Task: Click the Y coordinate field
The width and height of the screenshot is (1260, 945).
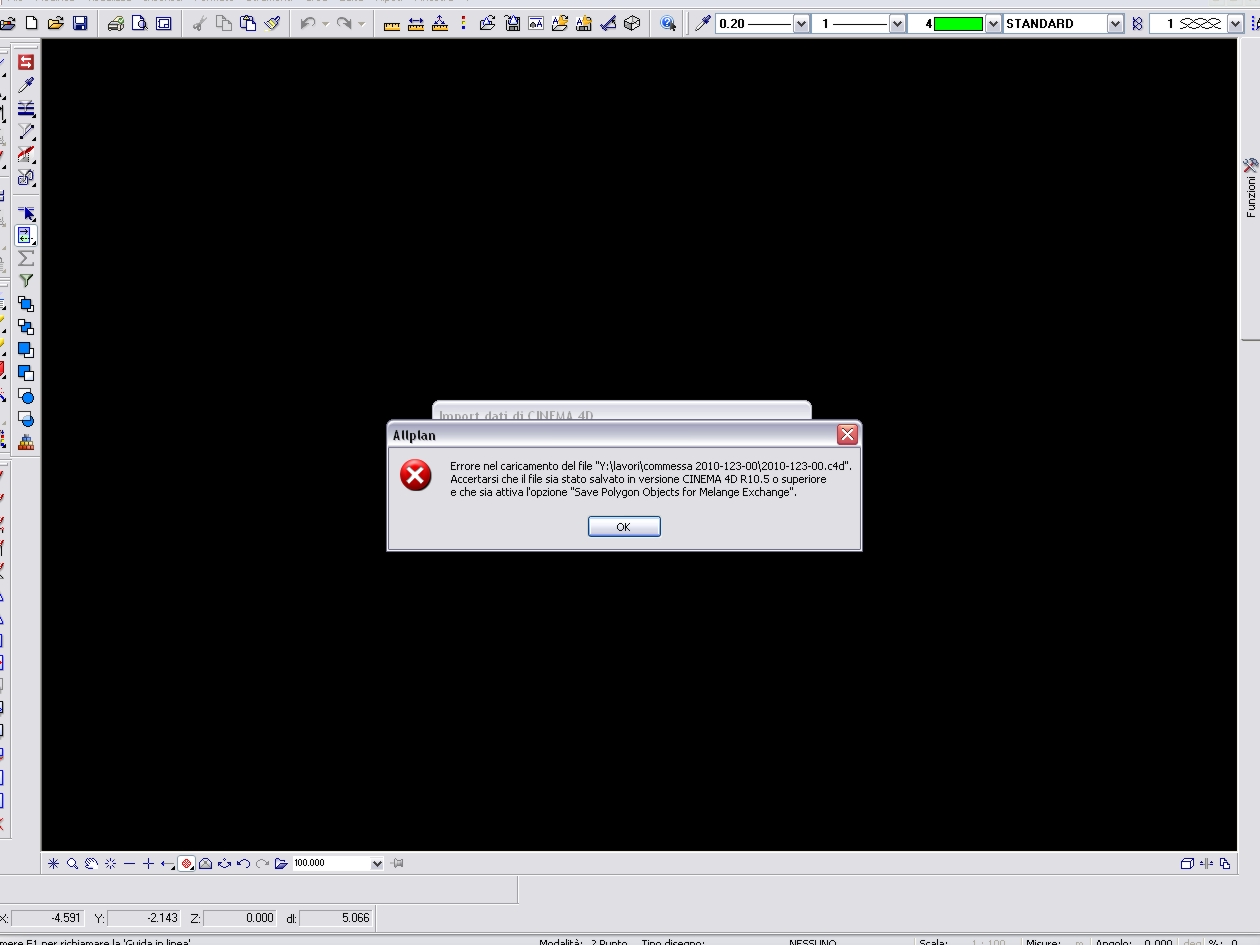Action: 144,918
